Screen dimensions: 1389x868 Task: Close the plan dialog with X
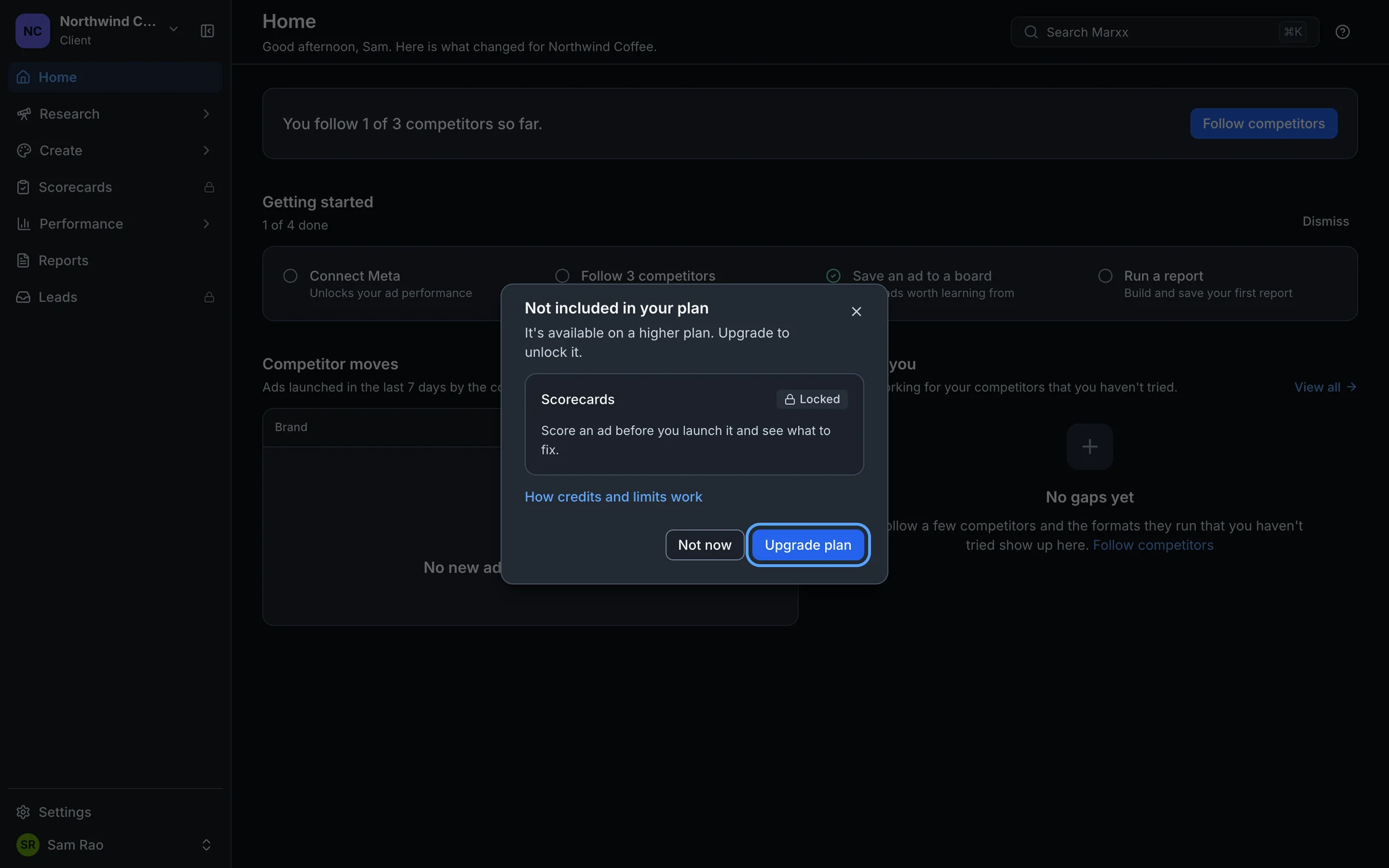[856, 311]
